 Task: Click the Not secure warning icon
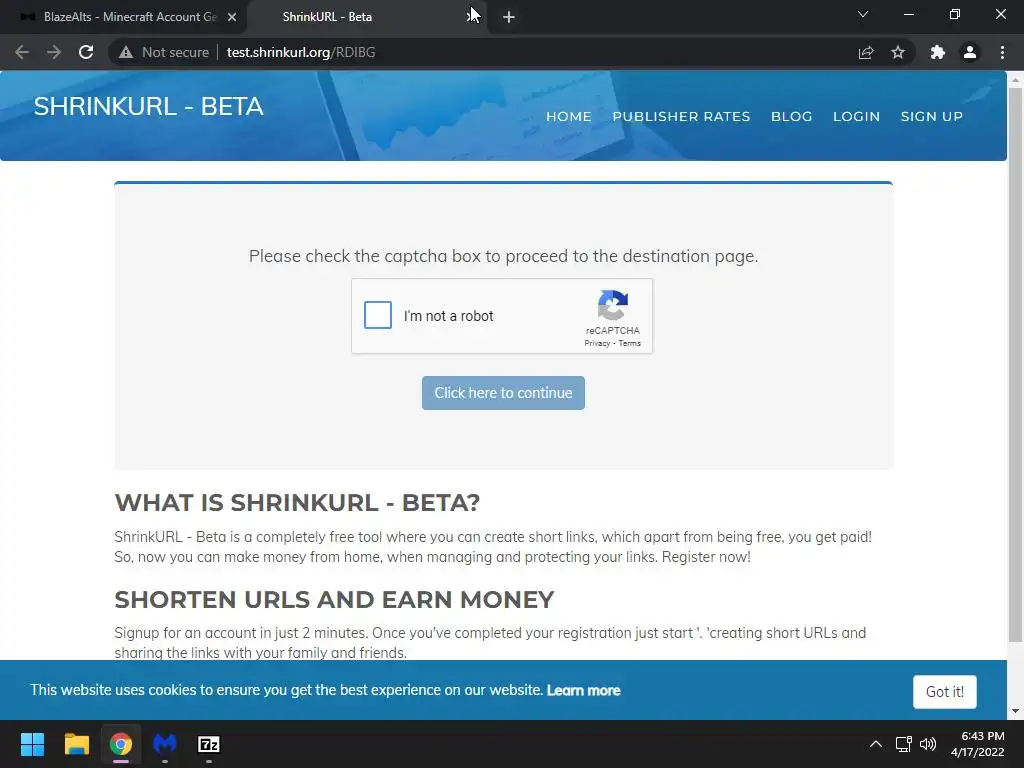pos(126,52)
